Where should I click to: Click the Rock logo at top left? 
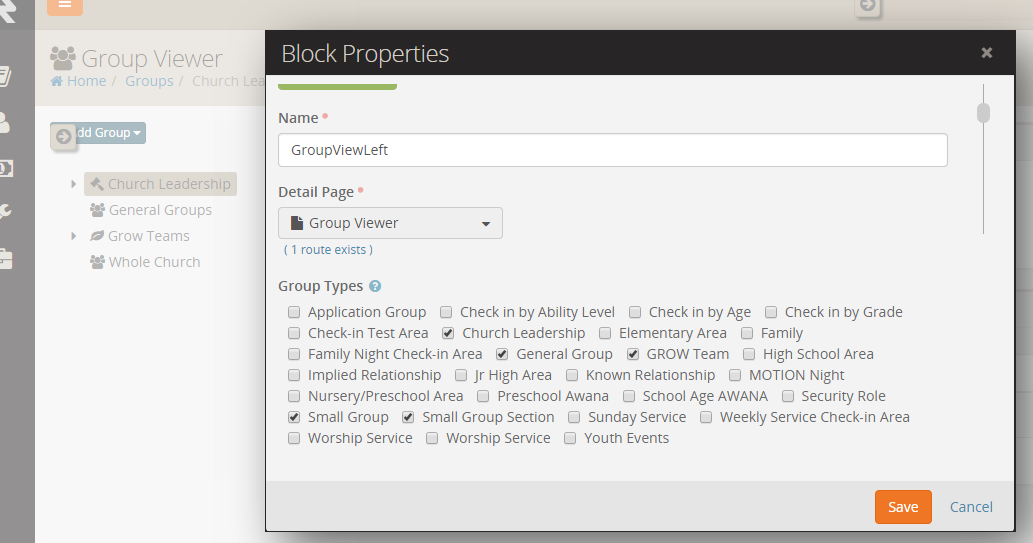point(8,10)
